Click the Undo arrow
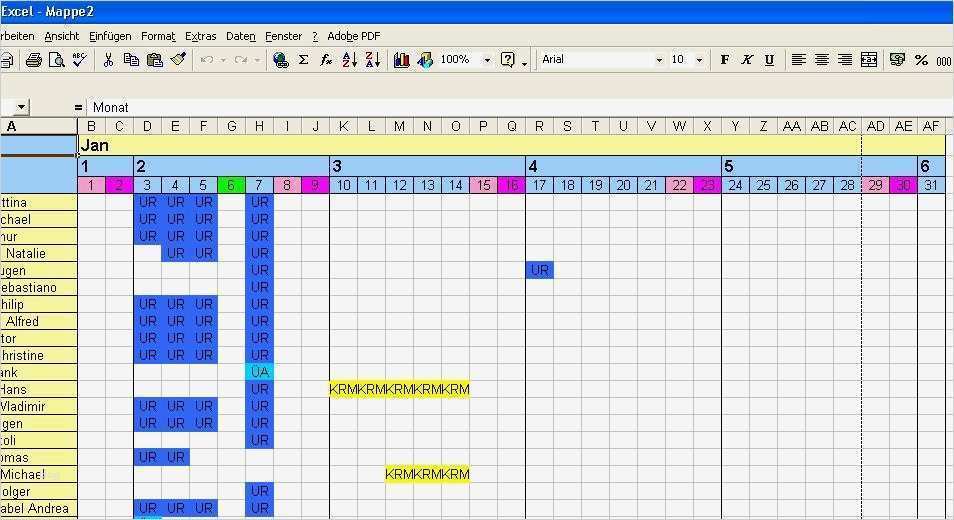954x520 pixels. click(207, 60)
